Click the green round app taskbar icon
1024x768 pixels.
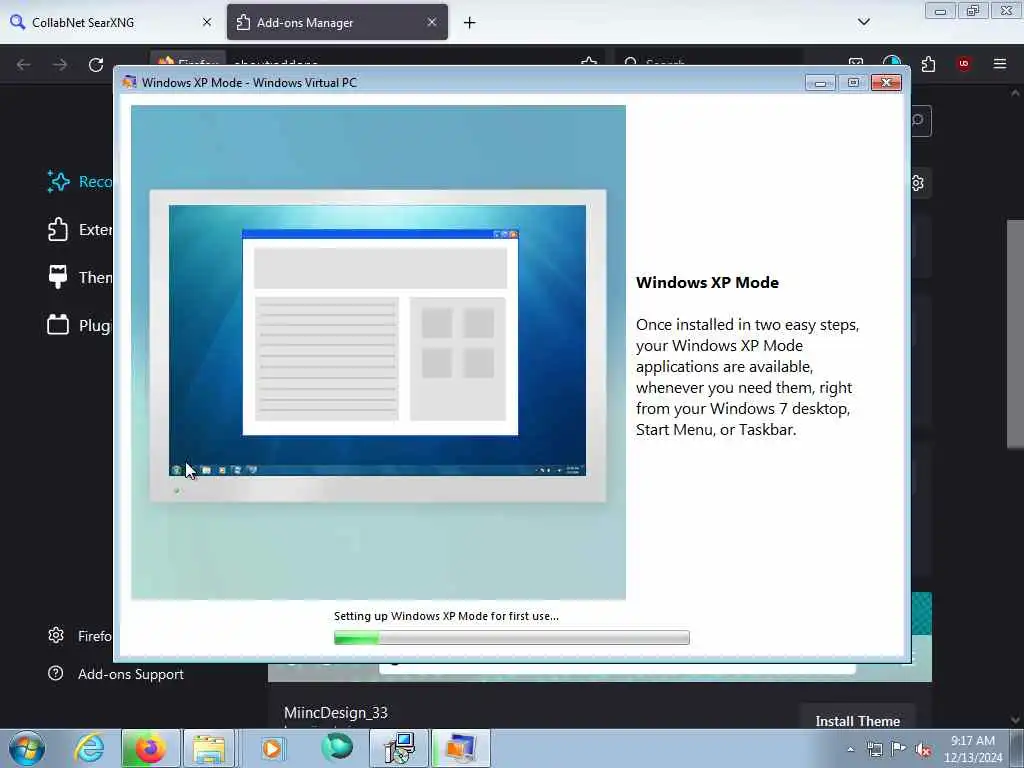(x=337, y=747)
